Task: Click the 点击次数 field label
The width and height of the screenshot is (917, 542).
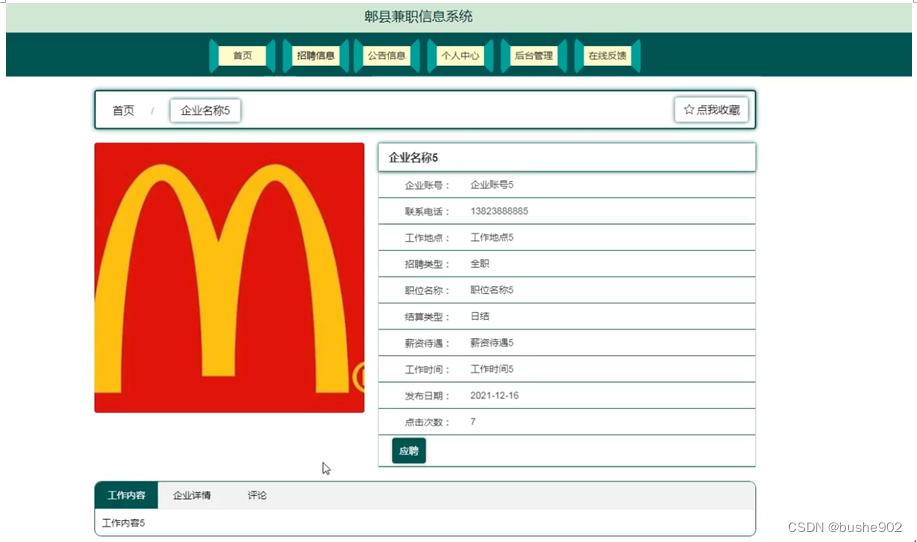Action: [x=427, y=422]
